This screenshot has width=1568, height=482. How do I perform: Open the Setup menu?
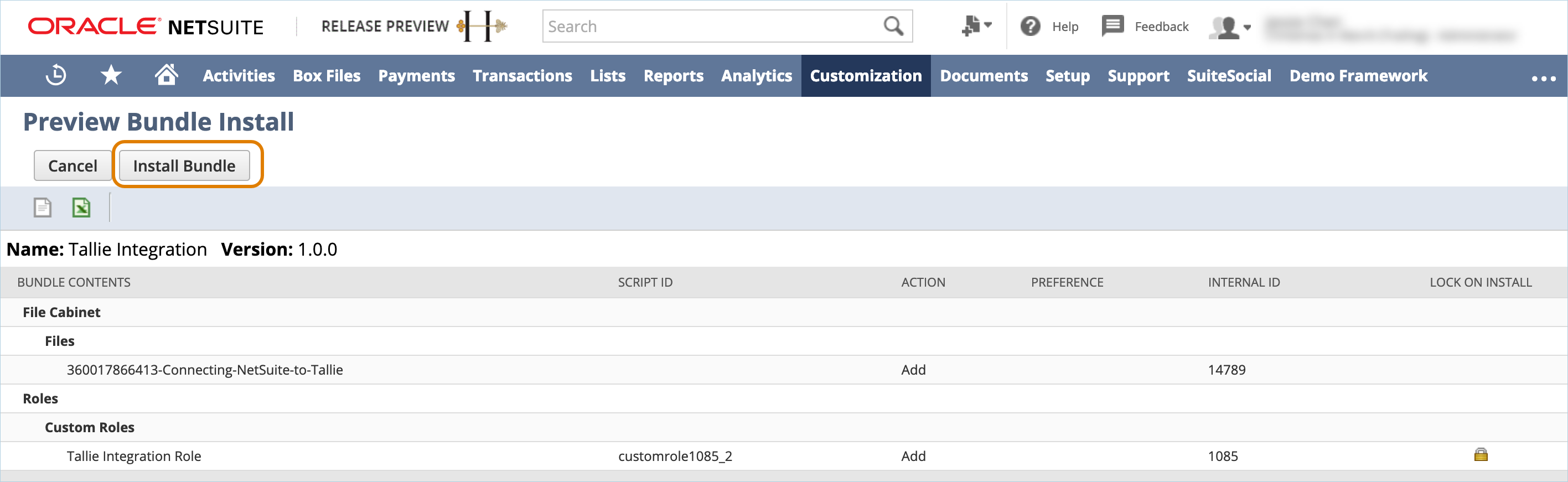pos(1068,75)
